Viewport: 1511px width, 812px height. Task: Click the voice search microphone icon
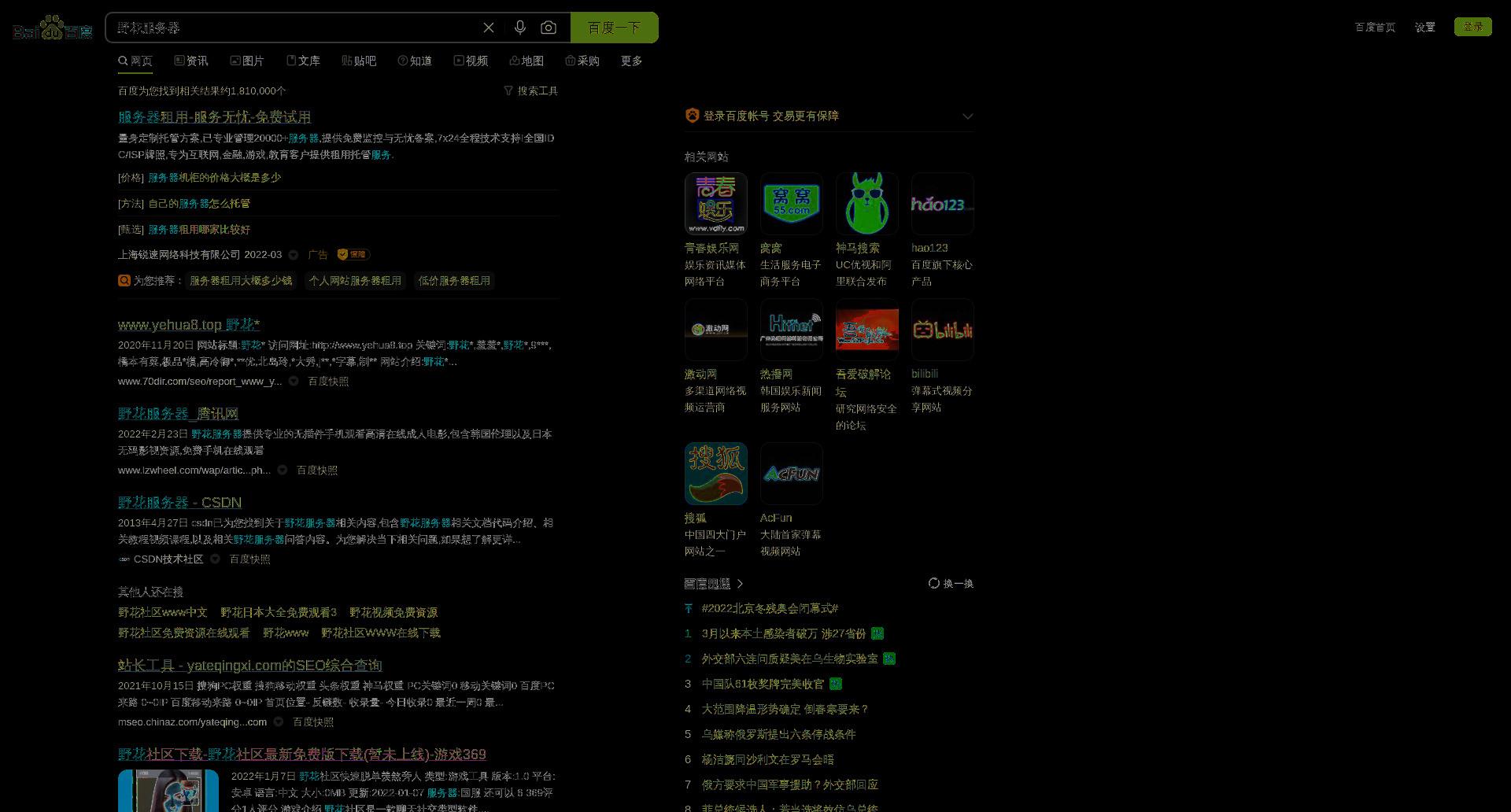[519, 28]
